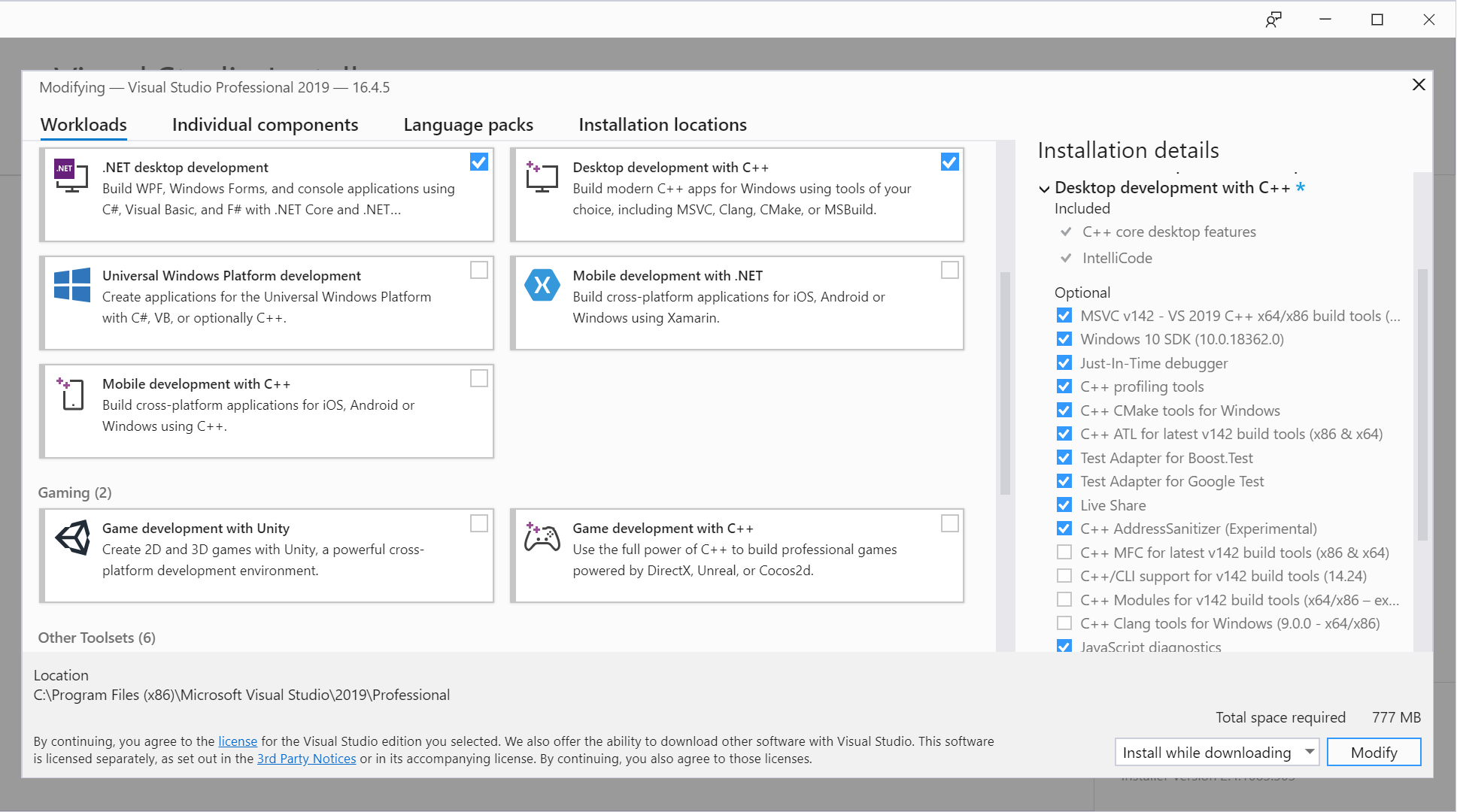
Task: Click the 777 MB total space value
Action: pyautogui.click(x=1396, y=717)
